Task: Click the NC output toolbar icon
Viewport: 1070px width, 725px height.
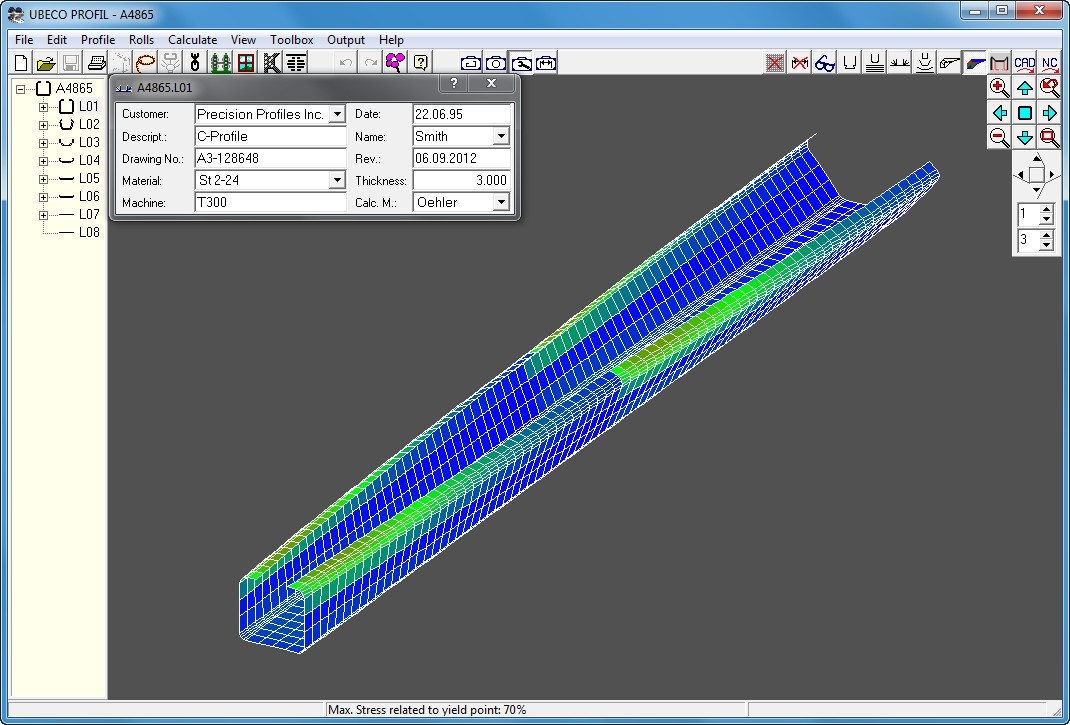Action: (x=1049, y=63)
